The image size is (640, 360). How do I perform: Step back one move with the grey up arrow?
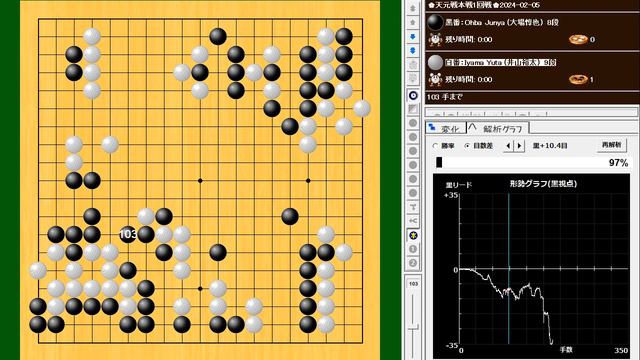pos(413,22)
